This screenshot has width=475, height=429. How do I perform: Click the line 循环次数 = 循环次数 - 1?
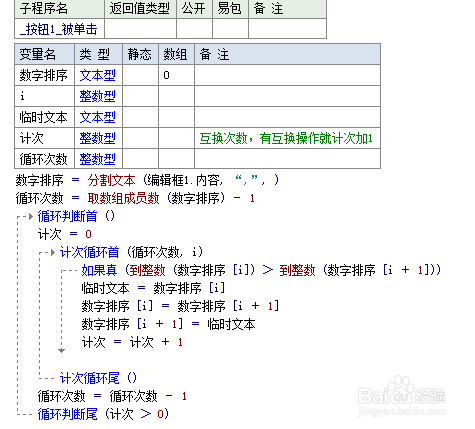[112, 396]
